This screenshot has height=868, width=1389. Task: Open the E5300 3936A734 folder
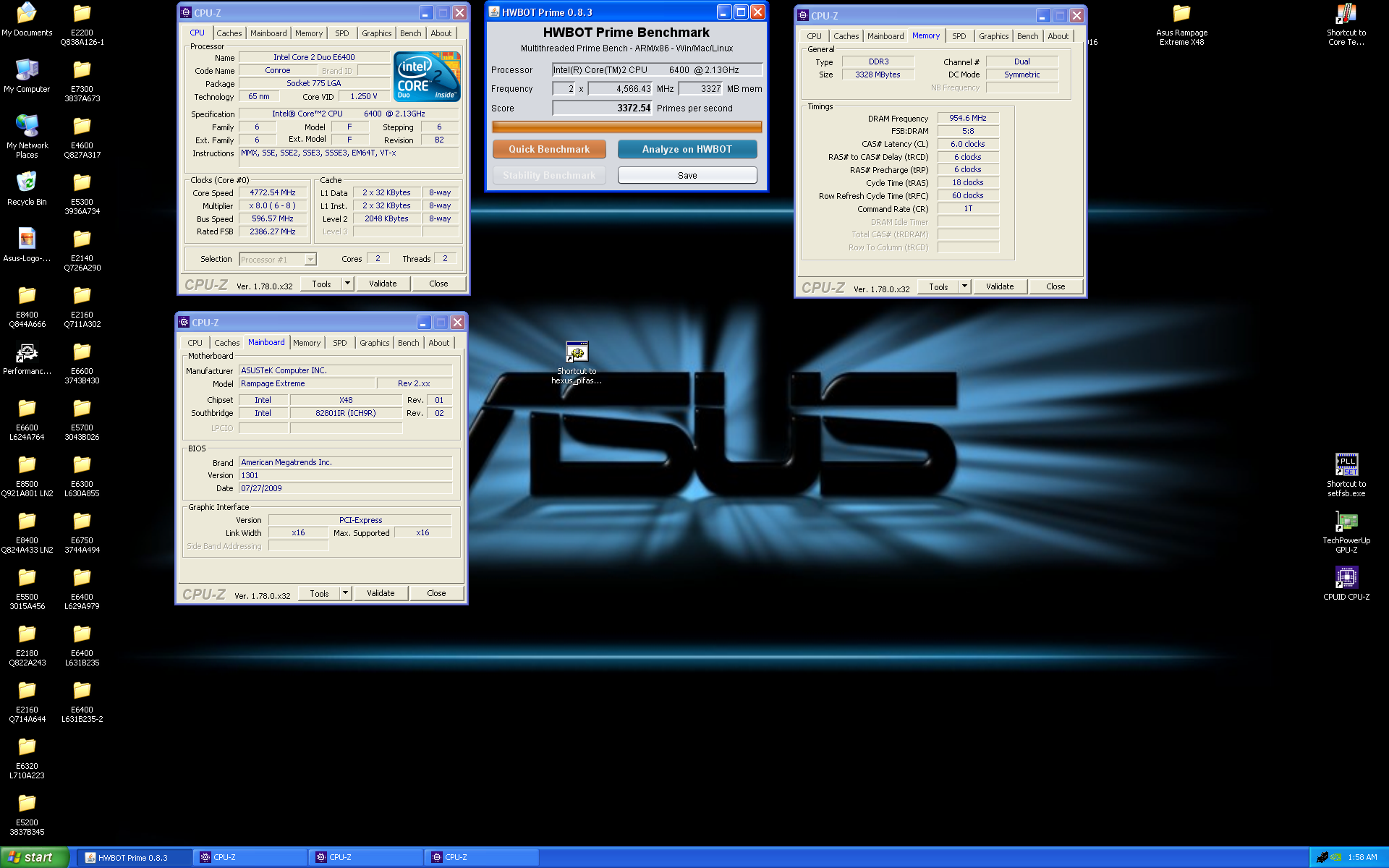(82, 193)
